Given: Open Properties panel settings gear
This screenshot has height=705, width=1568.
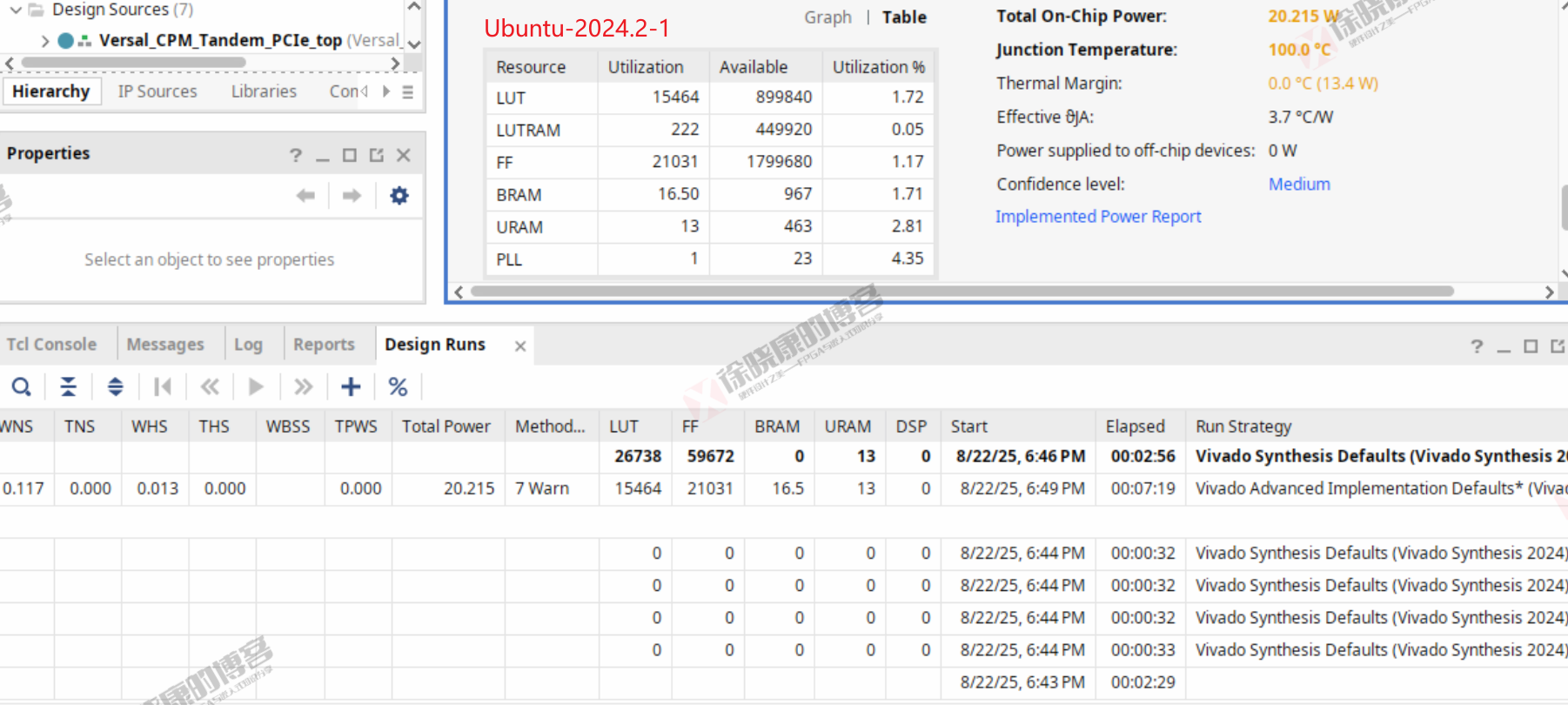Looking at the screenshot, I should tap(399, 196).
